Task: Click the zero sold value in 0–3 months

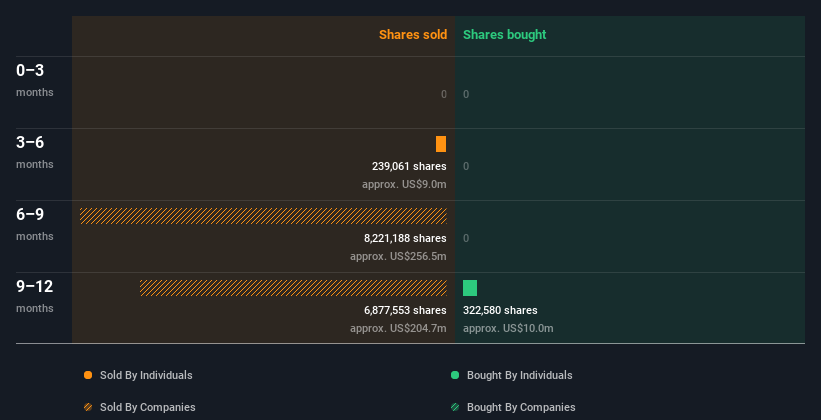Action: (x=444, y=94)
